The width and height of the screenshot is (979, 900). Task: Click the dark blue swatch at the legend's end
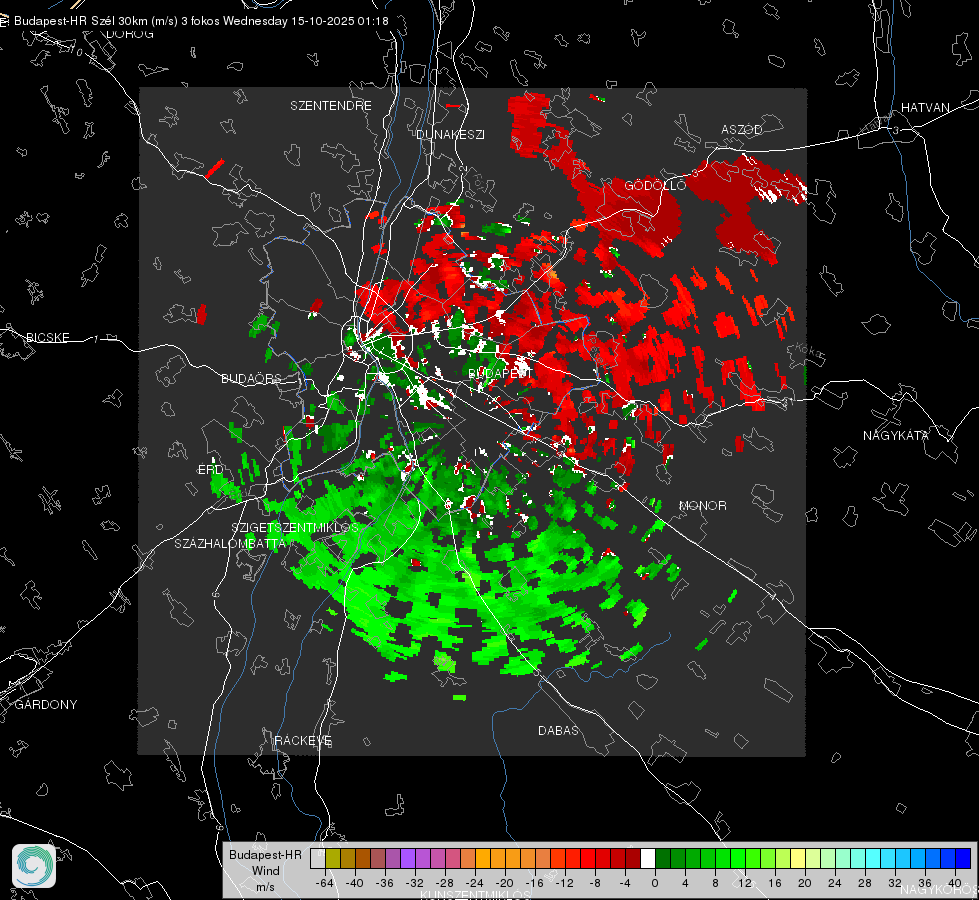tap(963, 858)
